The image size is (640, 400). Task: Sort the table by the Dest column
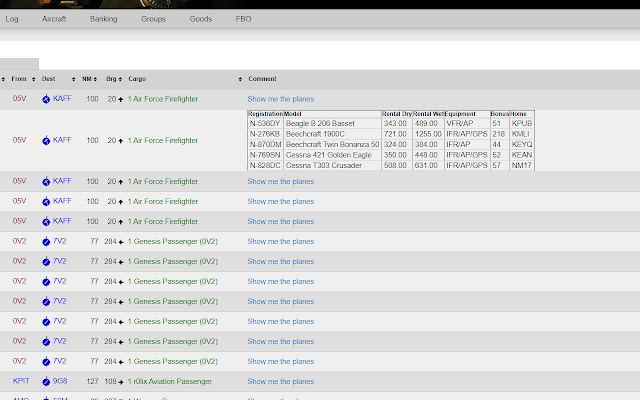coord(48,78)
